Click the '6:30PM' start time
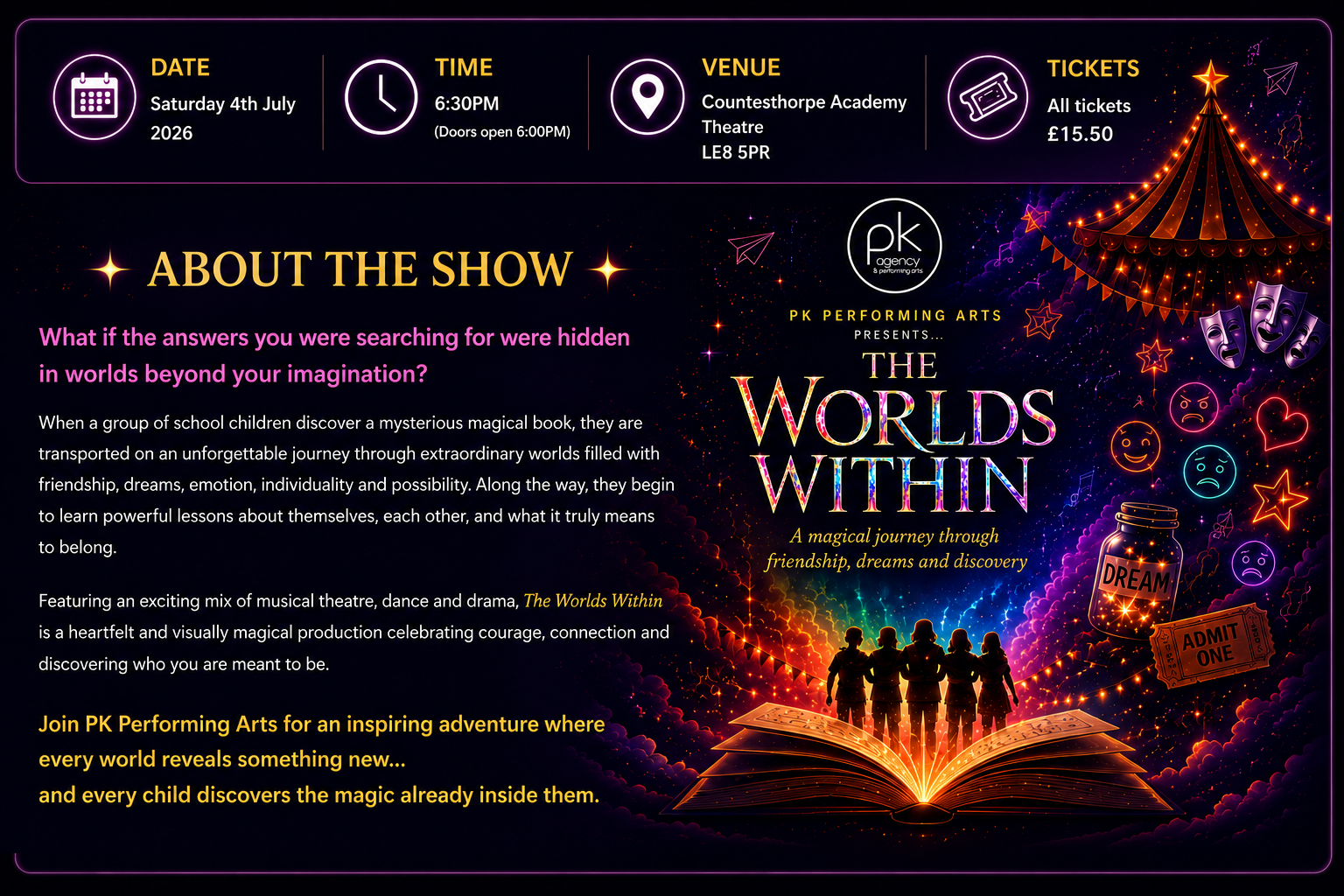This screenshot has width=1344, height=896. point(466,103)
